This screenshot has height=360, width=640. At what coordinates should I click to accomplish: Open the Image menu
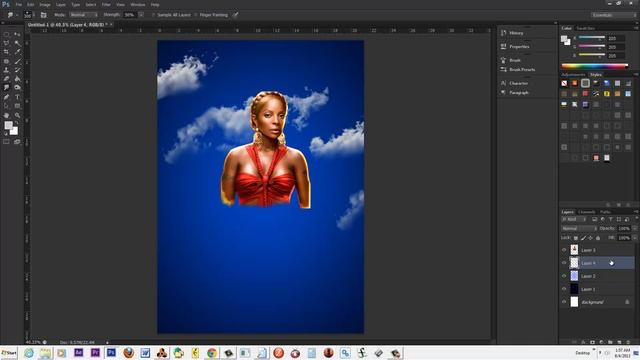[45, 4]
